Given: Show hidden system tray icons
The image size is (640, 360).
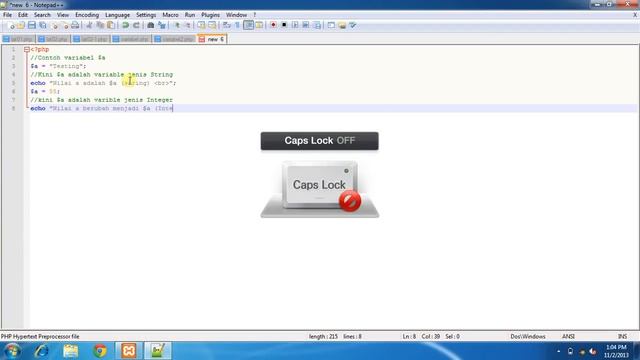Looking at the screenshot, I should [x=558, y=351].
